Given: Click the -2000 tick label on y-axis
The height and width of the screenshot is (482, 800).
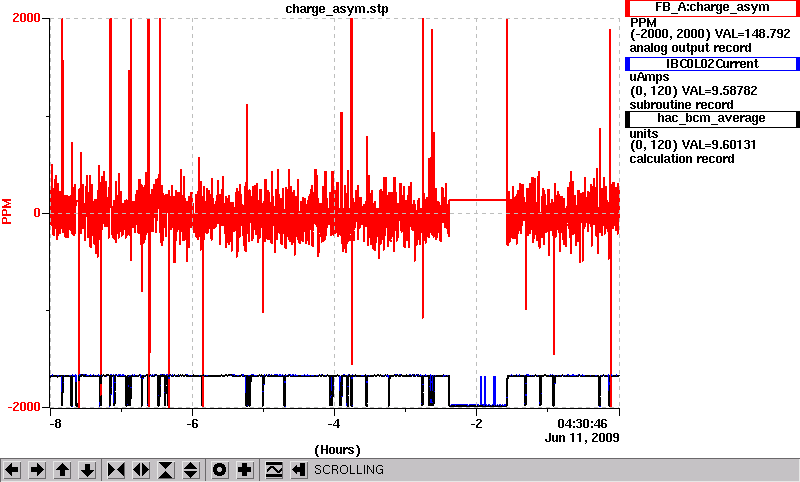Looking at the screenshot, I should tap(23, 407).
